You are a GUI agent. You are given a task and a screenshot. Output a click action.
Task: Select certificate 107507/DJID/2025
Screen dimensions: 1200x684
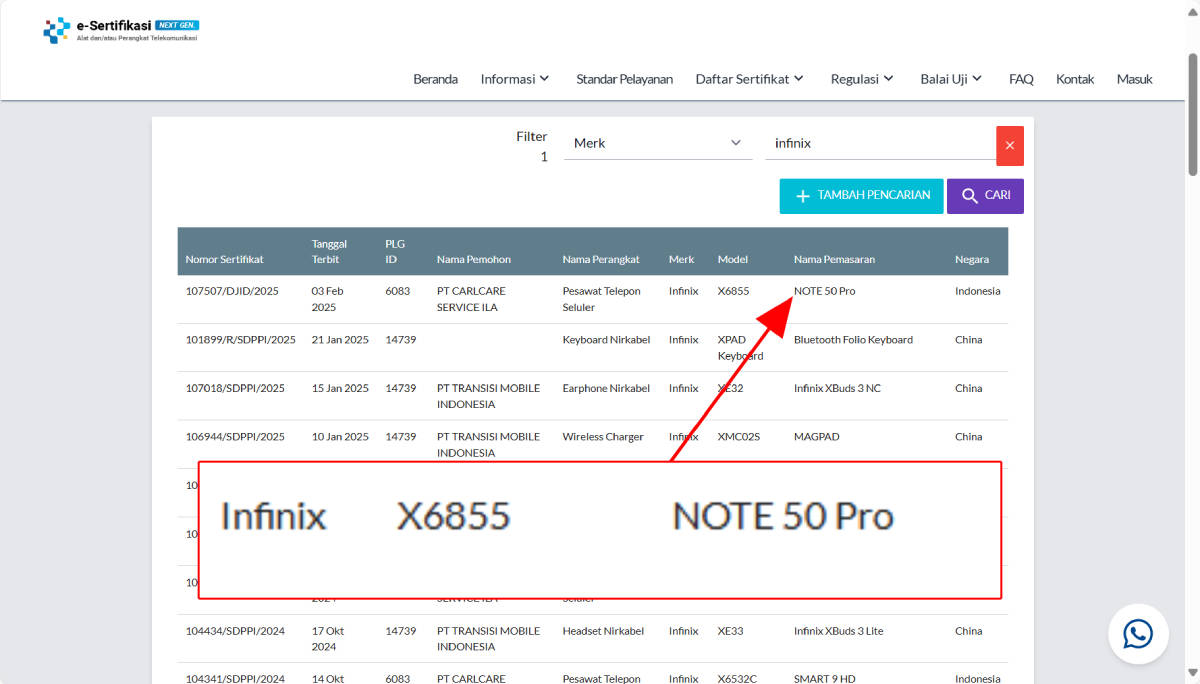tap(232, 291)
